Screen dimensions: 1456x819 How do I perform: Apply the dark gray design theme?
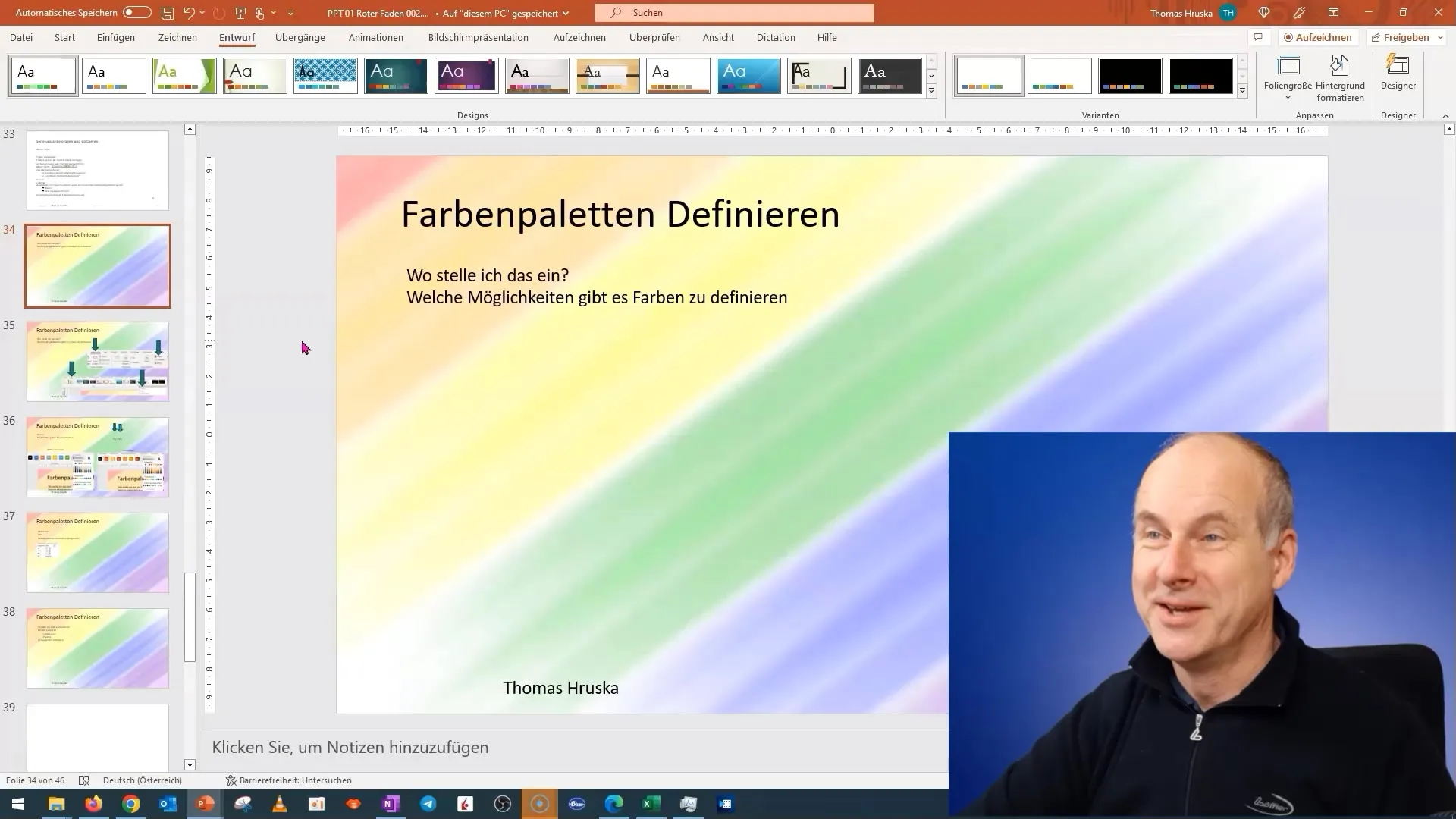[x=890, y=76]
